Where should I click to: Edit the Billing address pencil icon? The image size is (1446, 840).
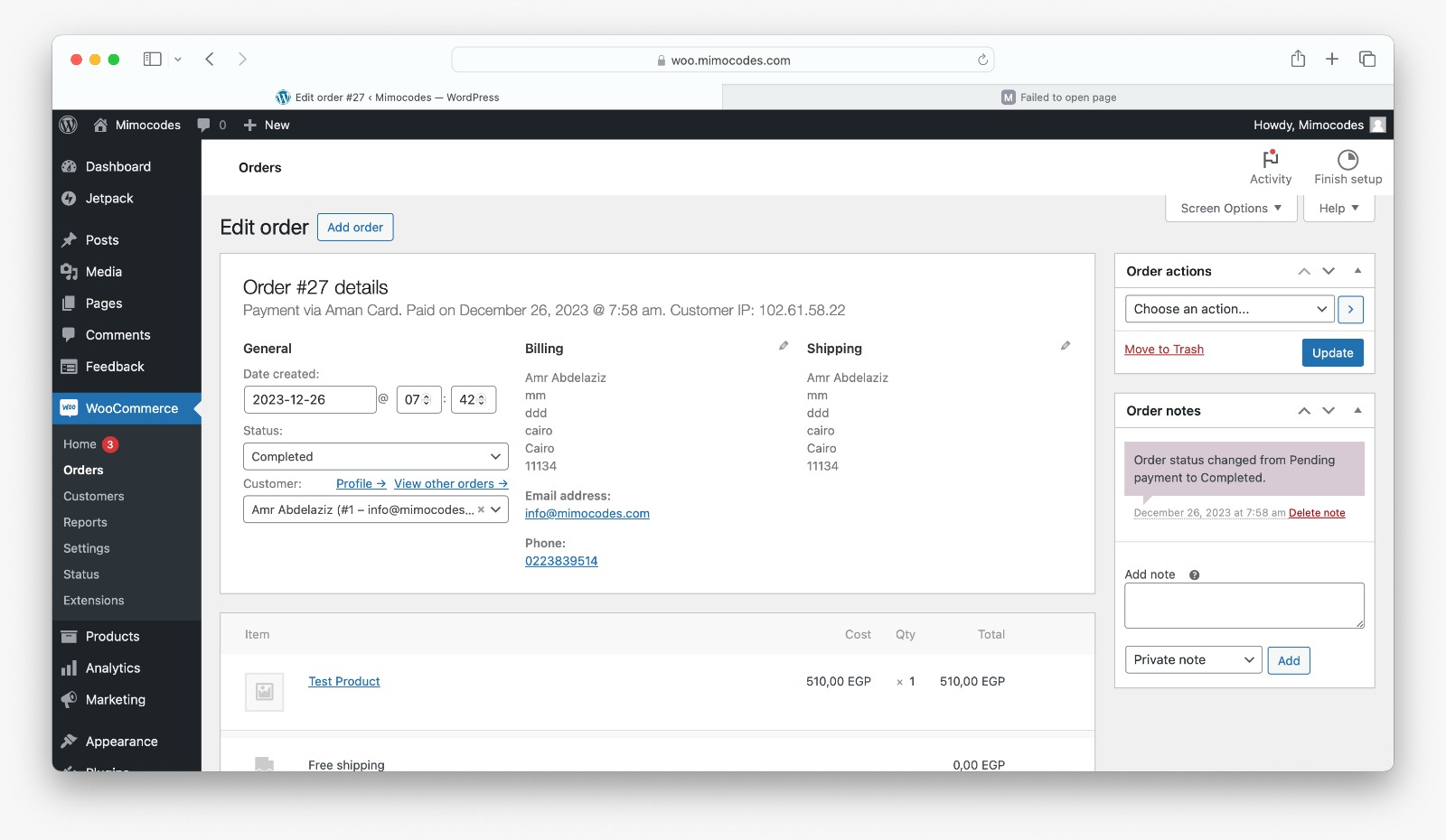pos(783,345)
